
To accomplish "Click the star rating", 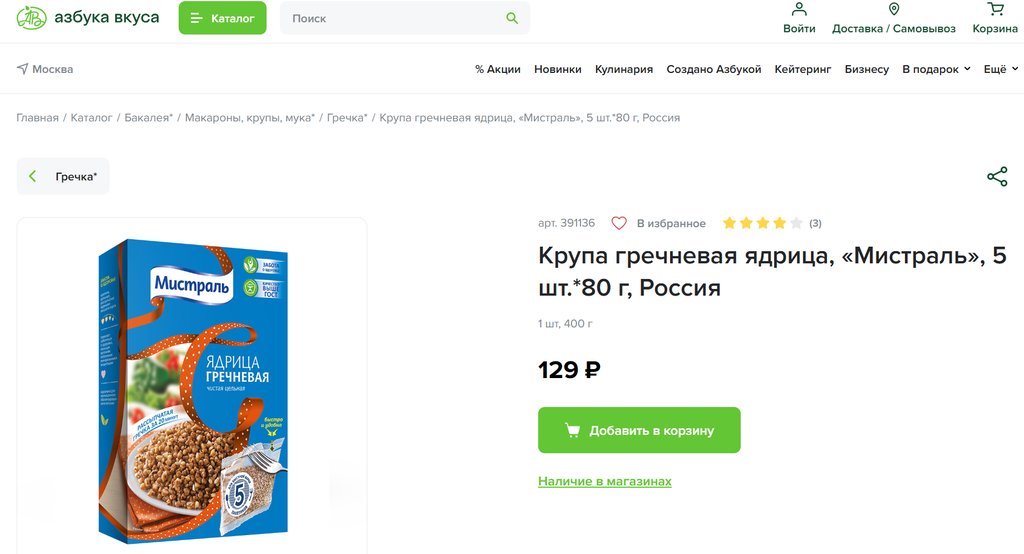I will 762,223.
